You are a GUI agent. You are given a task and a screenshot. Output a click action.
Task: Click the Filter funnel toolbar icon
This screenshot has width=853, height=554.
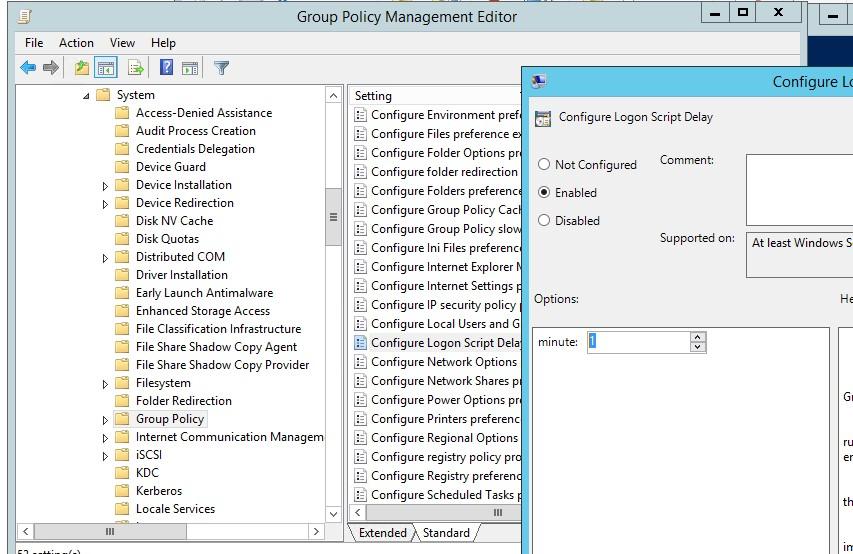pos(221,67)
